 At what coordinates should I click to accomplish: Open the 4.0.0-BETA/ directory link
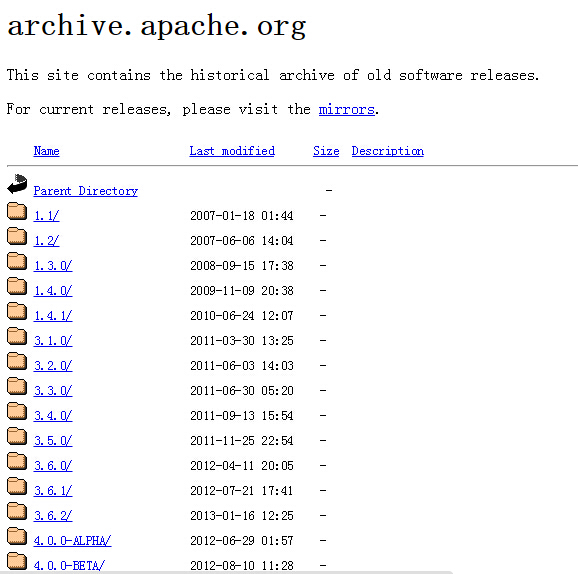(69, 566)
